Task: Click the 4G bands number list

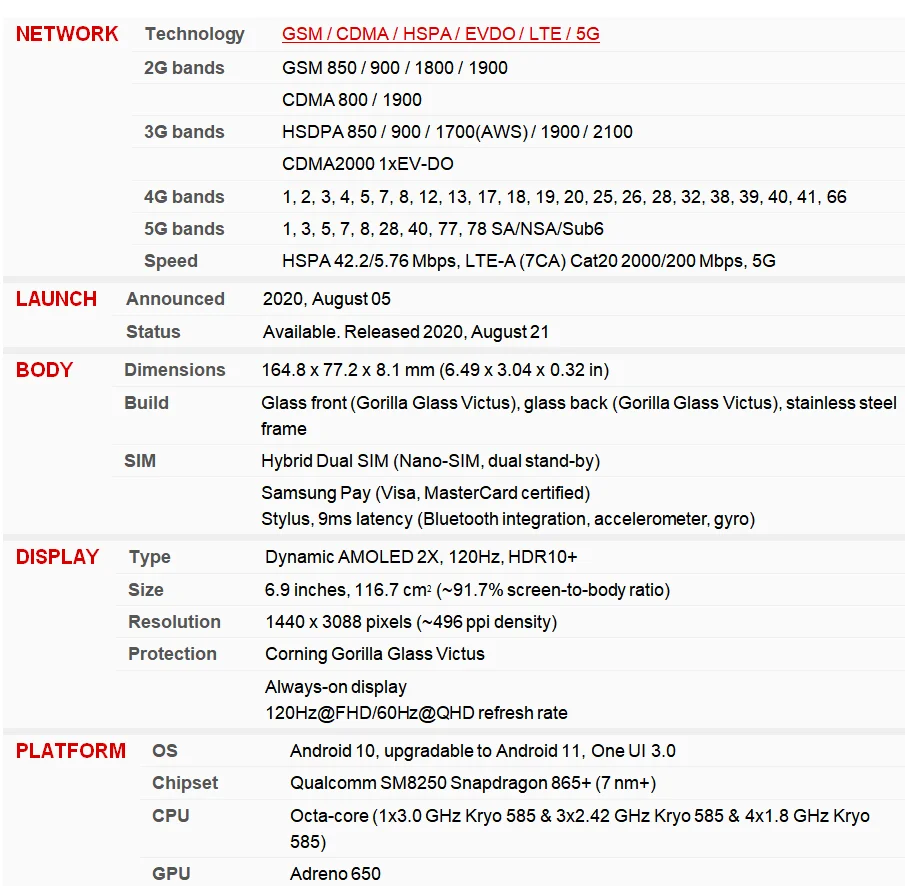Action: [x=564, y=197]
